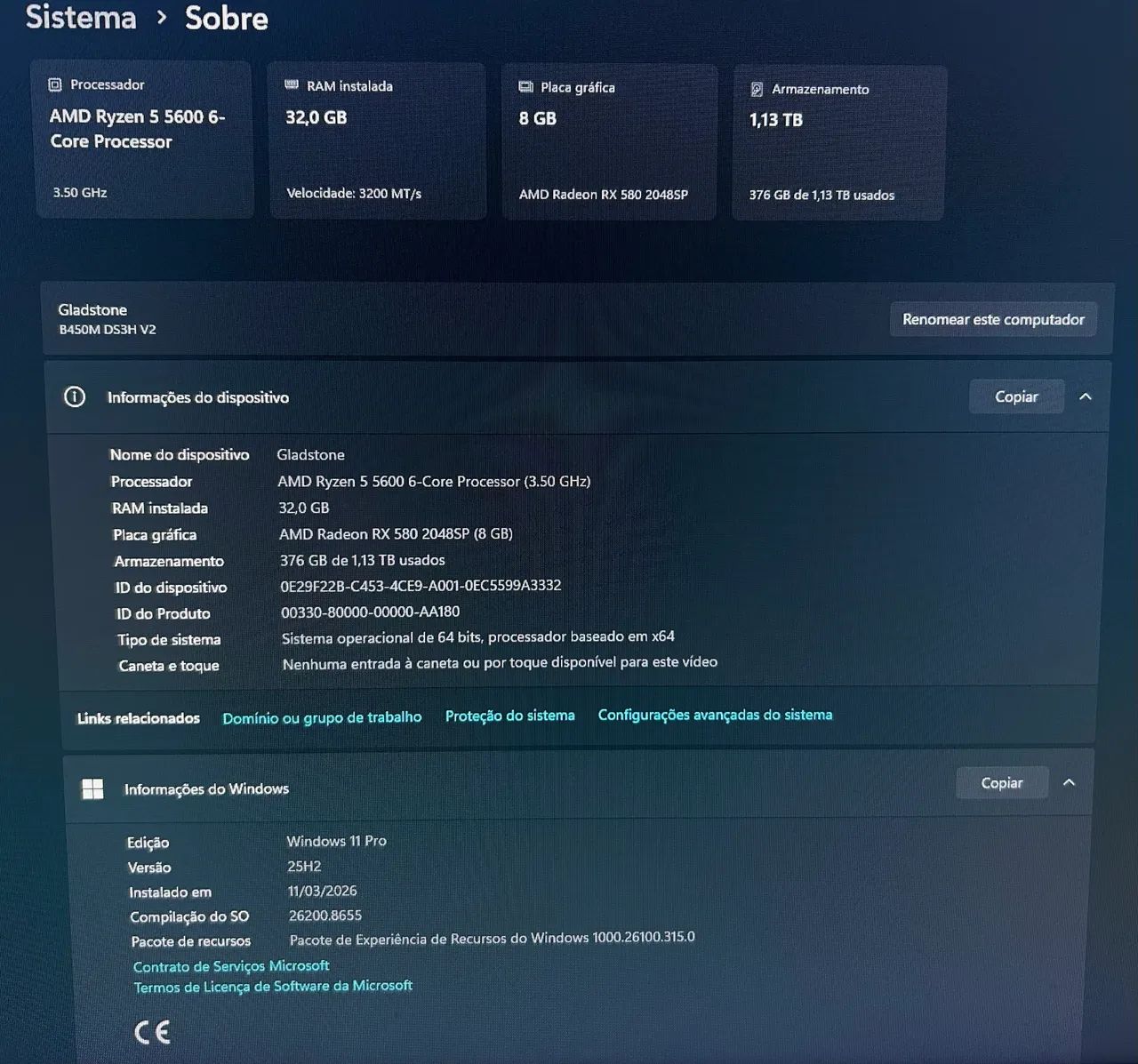This screenshot has height=1064, width=1138.
Task: Click the info icon beside Informações do dispositivo
Action: click(75, 396)
